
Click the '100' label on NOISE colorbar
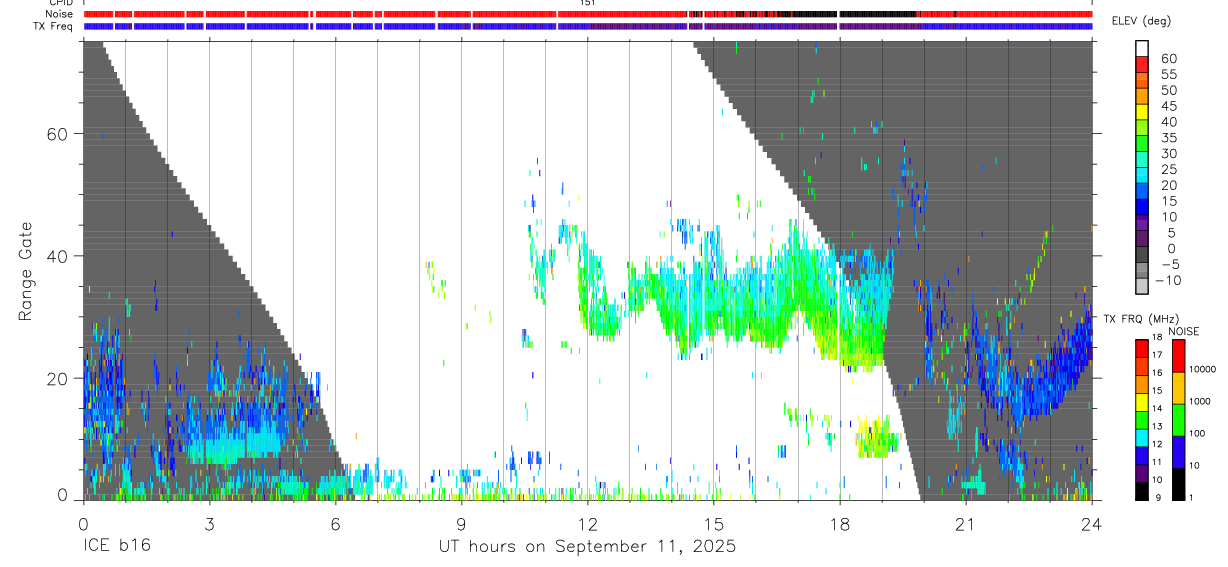click(x=1197, y=433)
